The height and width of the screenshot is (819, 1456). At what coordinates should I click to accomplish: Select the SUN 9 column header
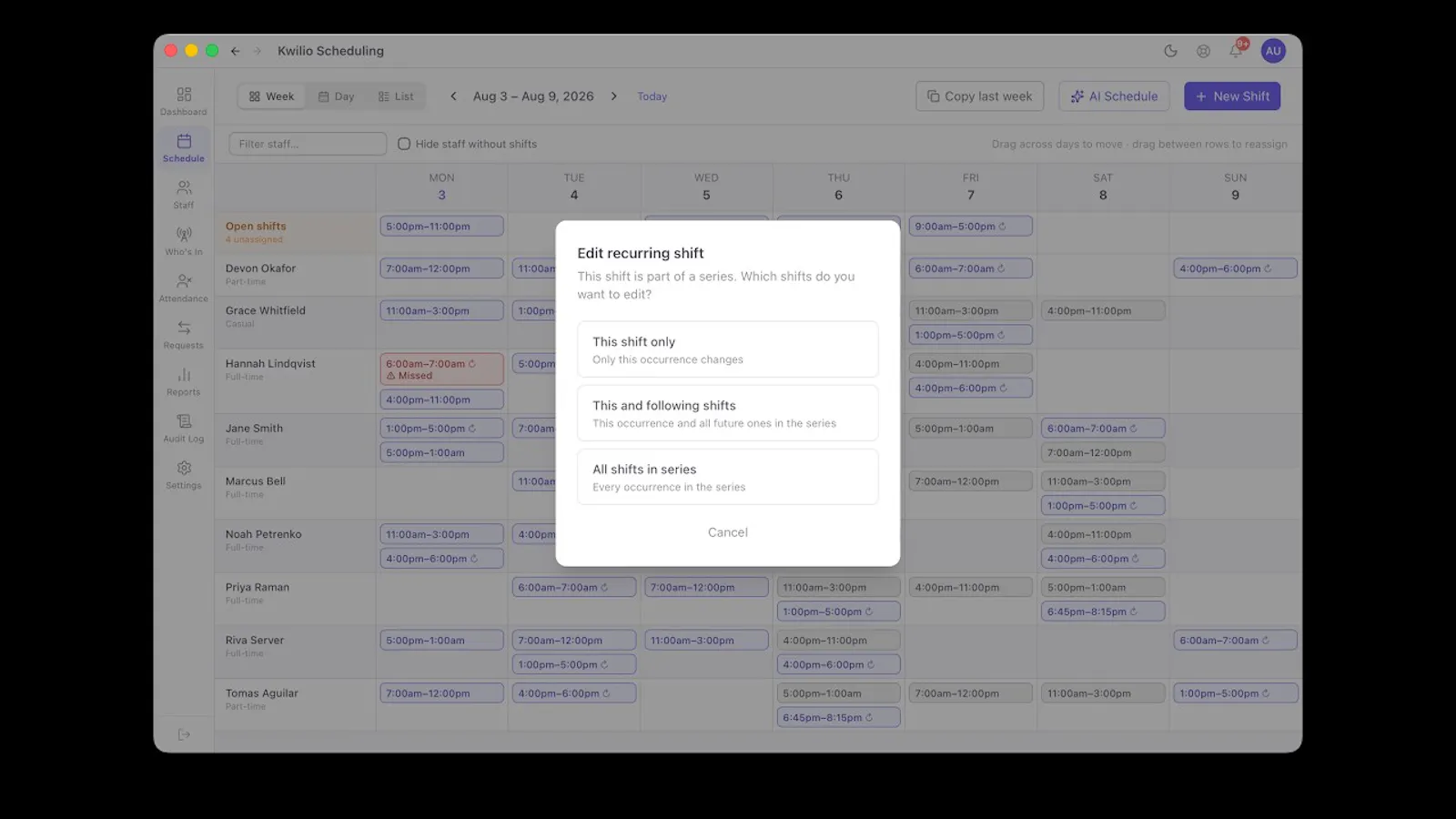pyautogui.click(x=1235, y=187)
